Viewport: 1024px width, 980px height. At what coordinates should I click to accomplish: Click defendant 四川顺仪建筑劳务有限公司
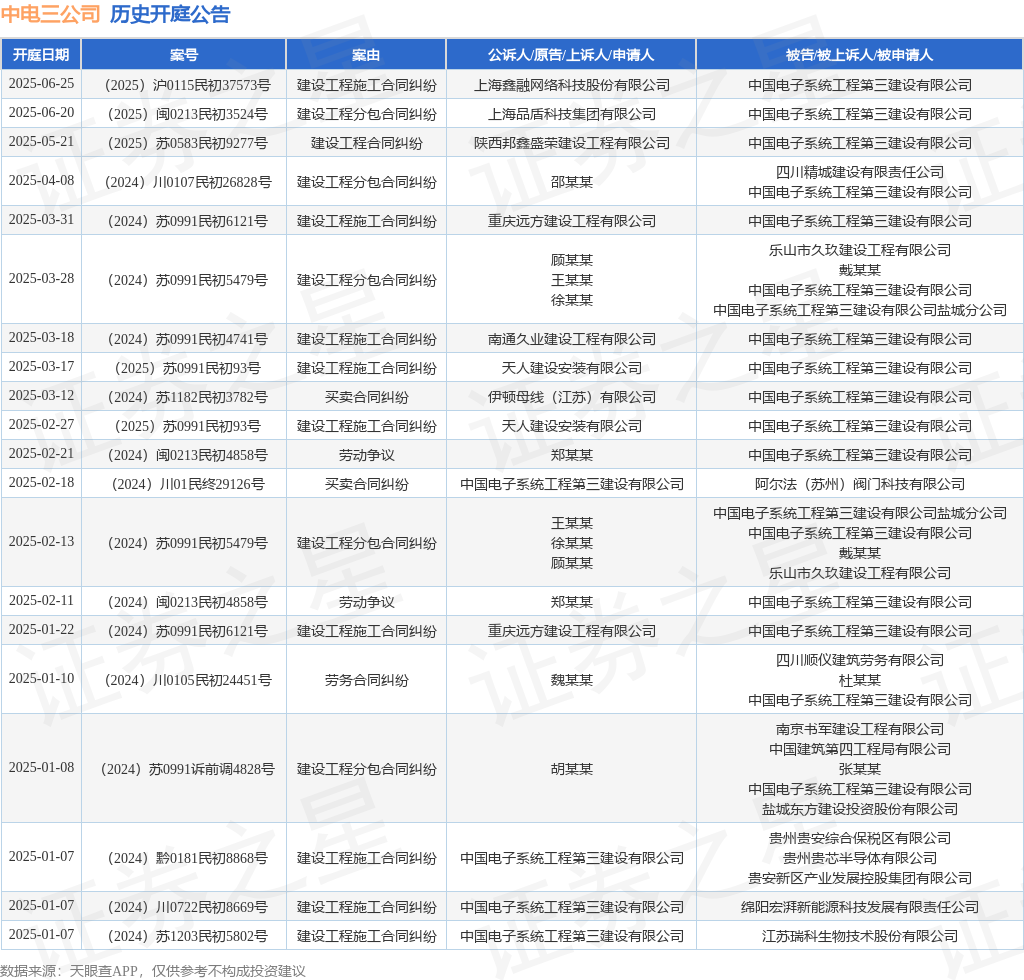pos(859,660)
